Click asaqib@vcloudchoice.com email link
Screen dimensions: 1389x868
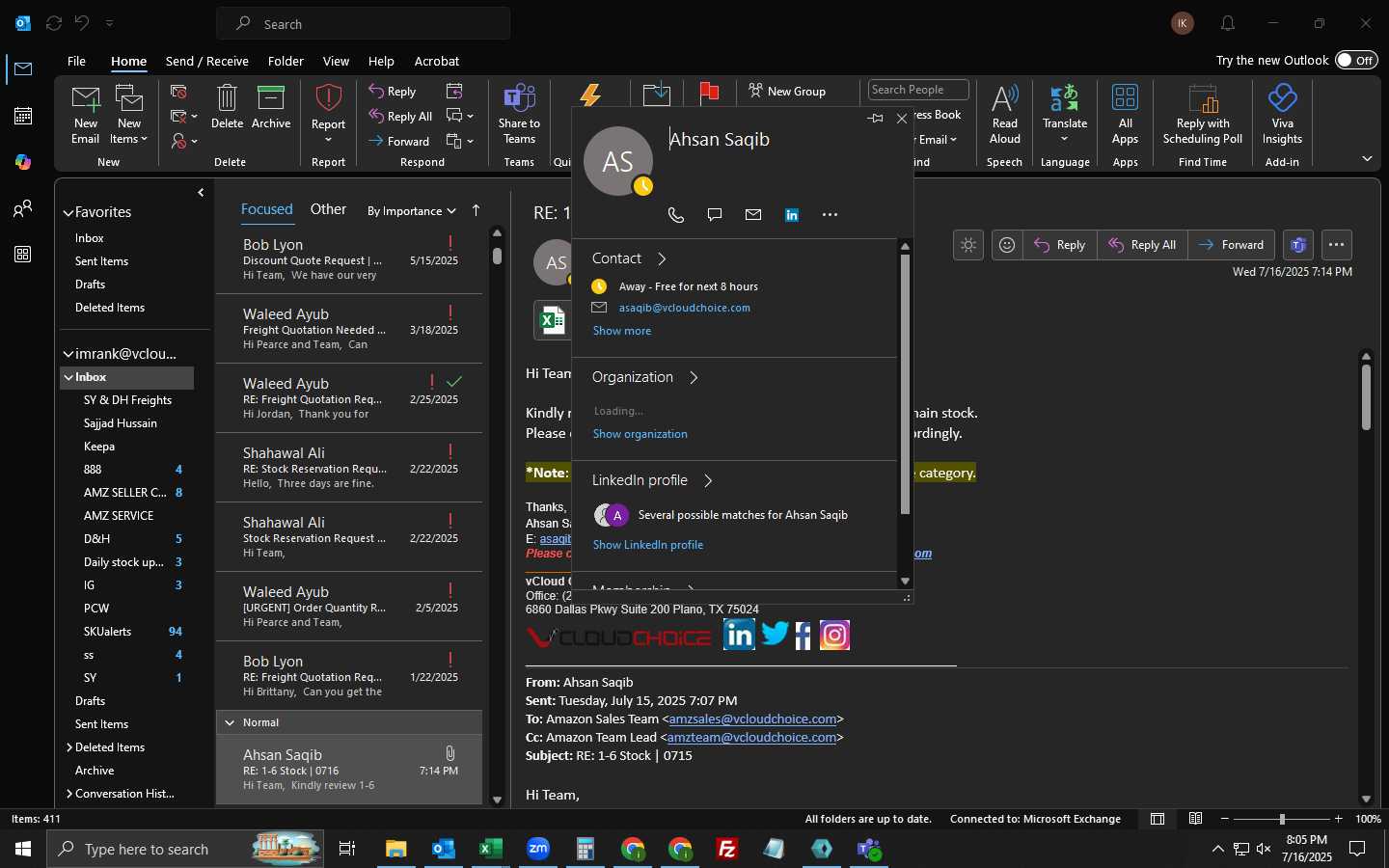tap(685, 308)
